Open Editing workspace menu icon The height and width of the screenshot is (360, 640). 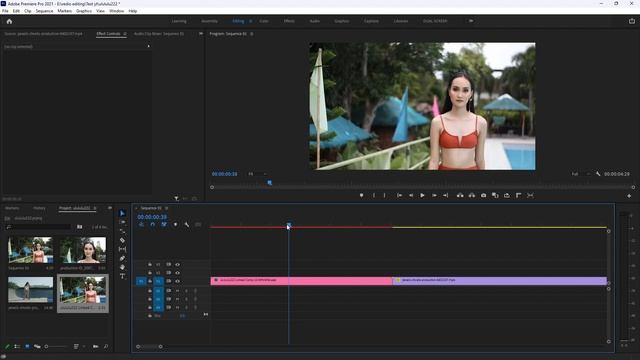pyautogui.click(x=250, y=21)
